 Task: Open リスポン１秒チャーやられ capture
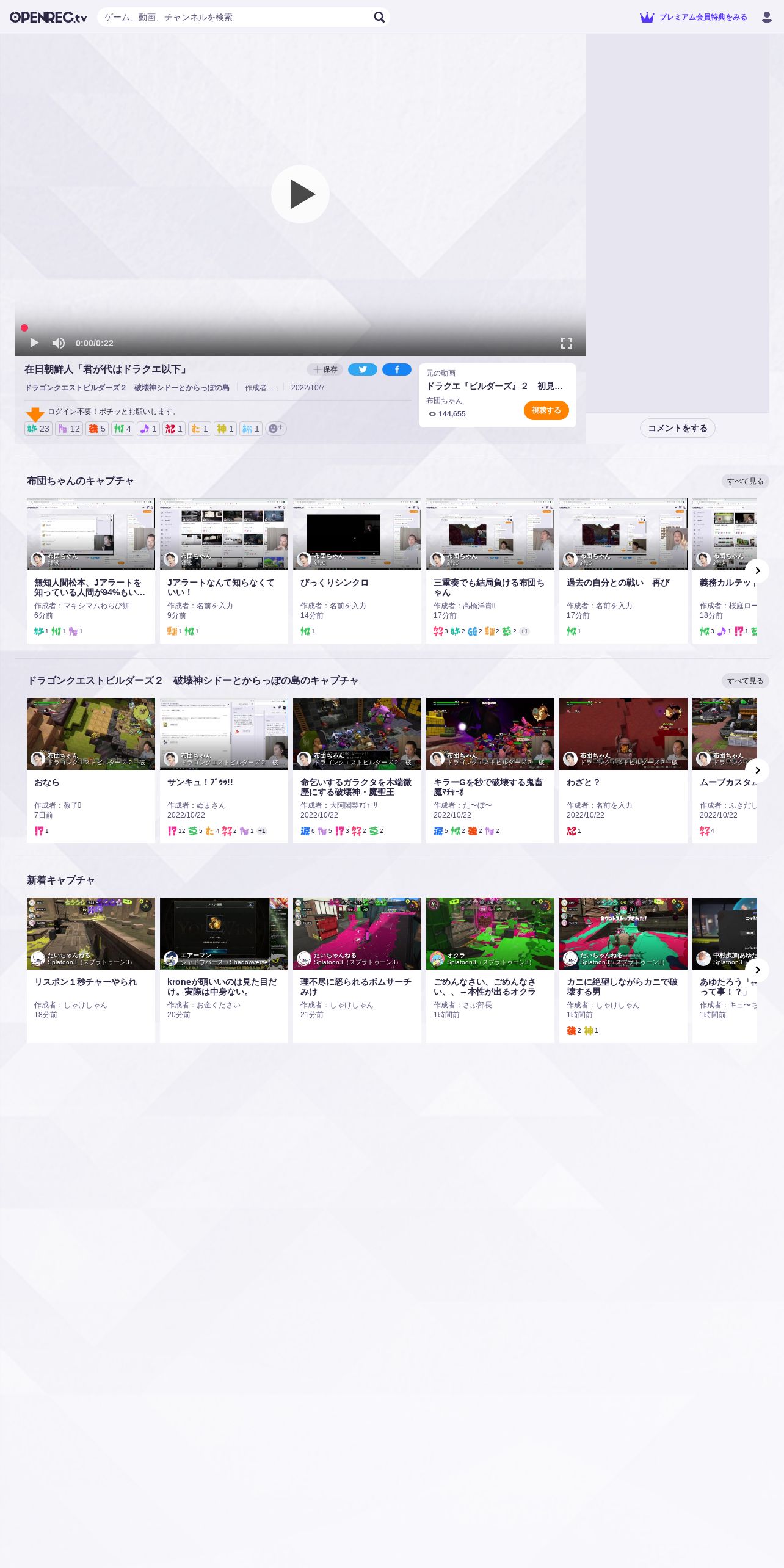[x=85, y=982]
